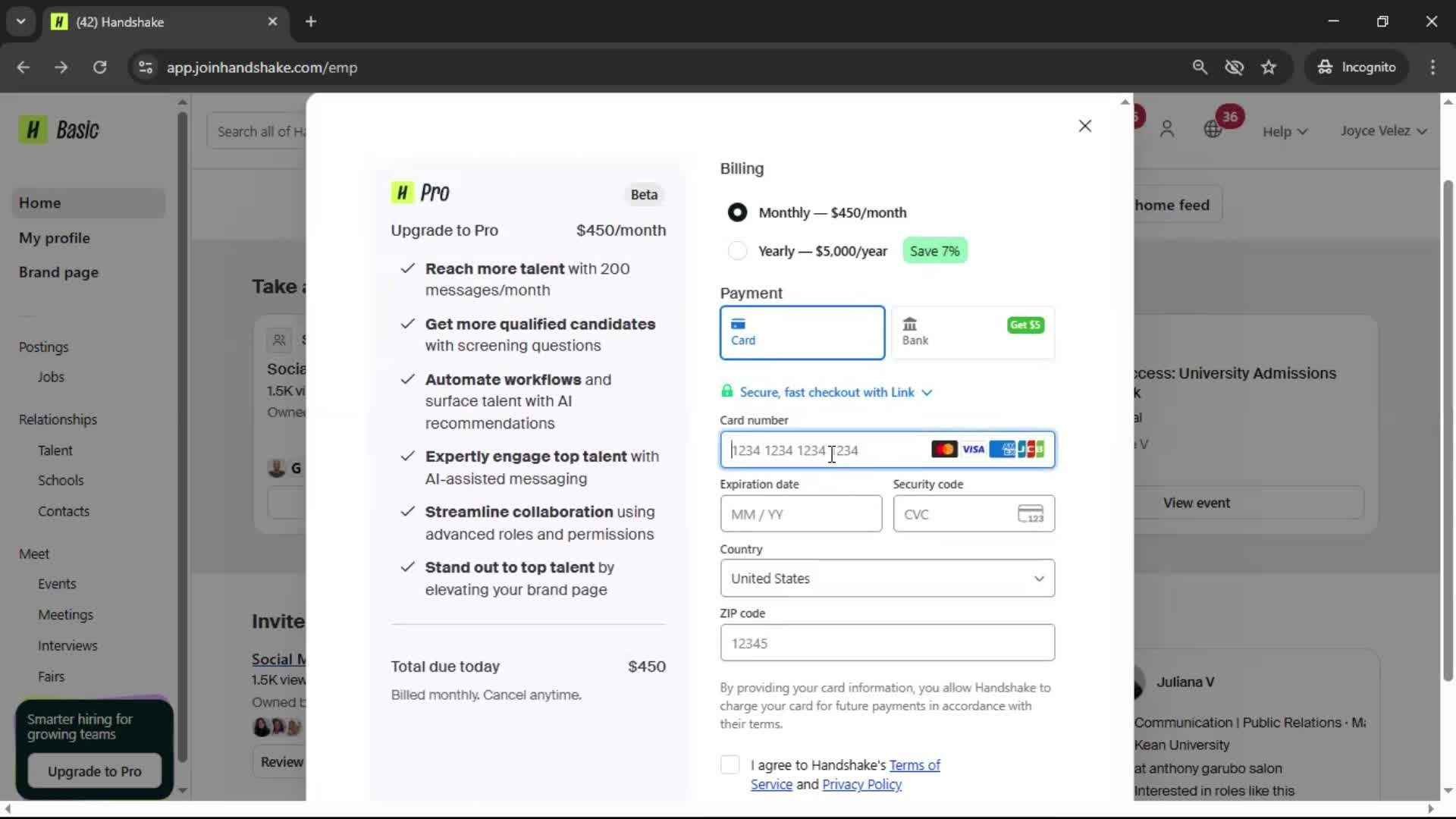This screenshot has height=819, width=1456.
Task: Reload the page
Action: (99, 67)
